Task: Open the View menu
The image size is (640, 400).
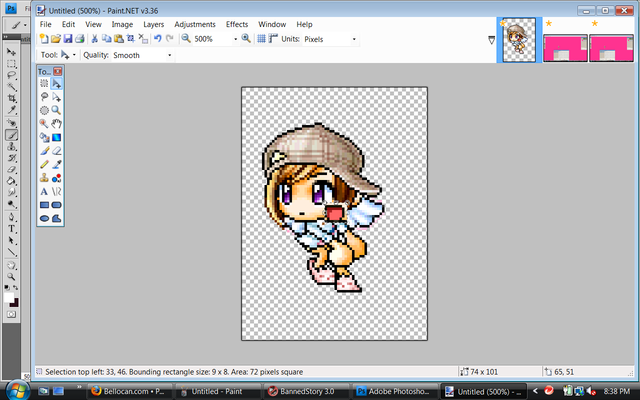Action: point(93,24)
